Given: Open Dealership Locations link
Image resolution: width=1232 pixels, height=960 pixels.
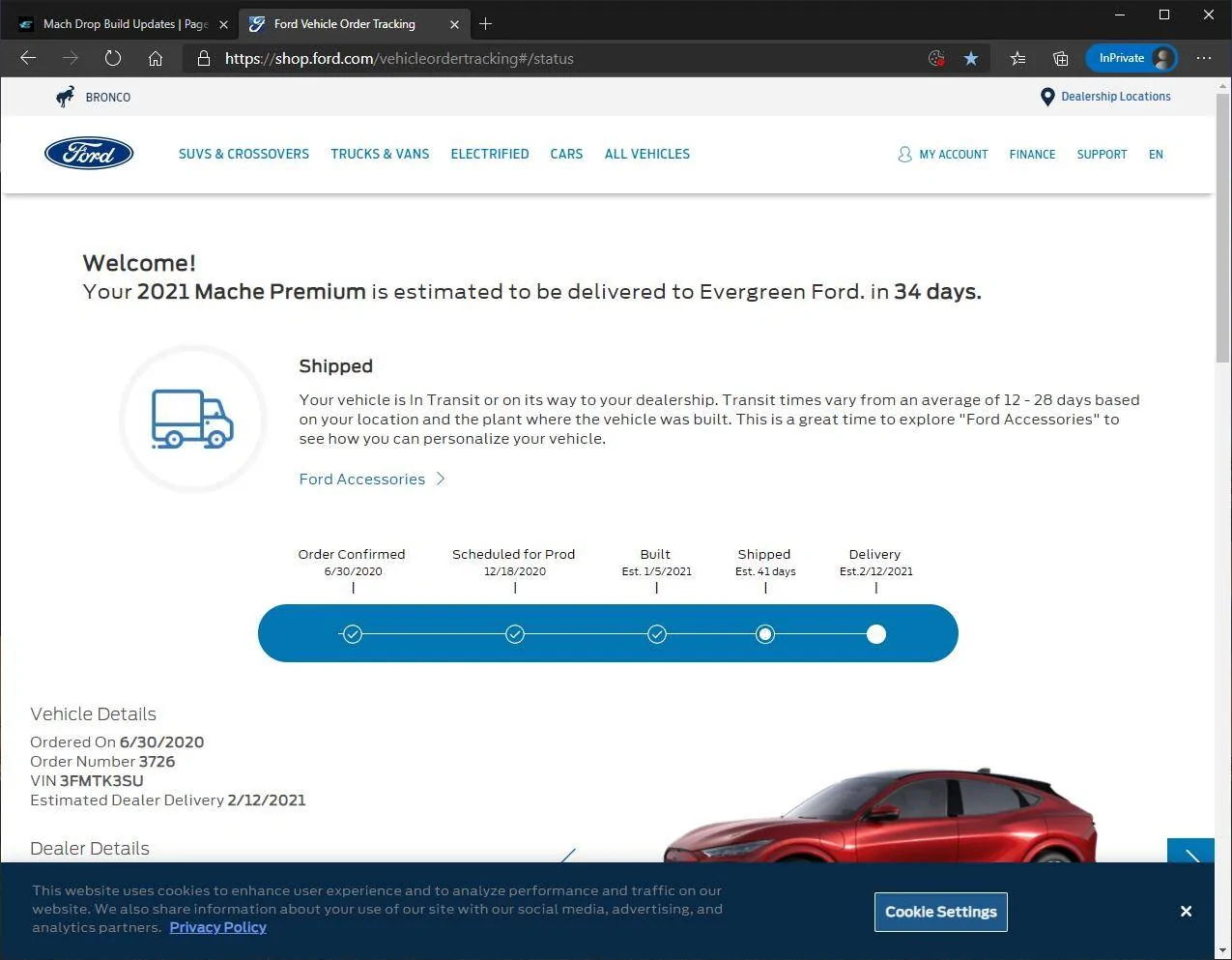Looking at the screenshot, I should click(1116, 97).
